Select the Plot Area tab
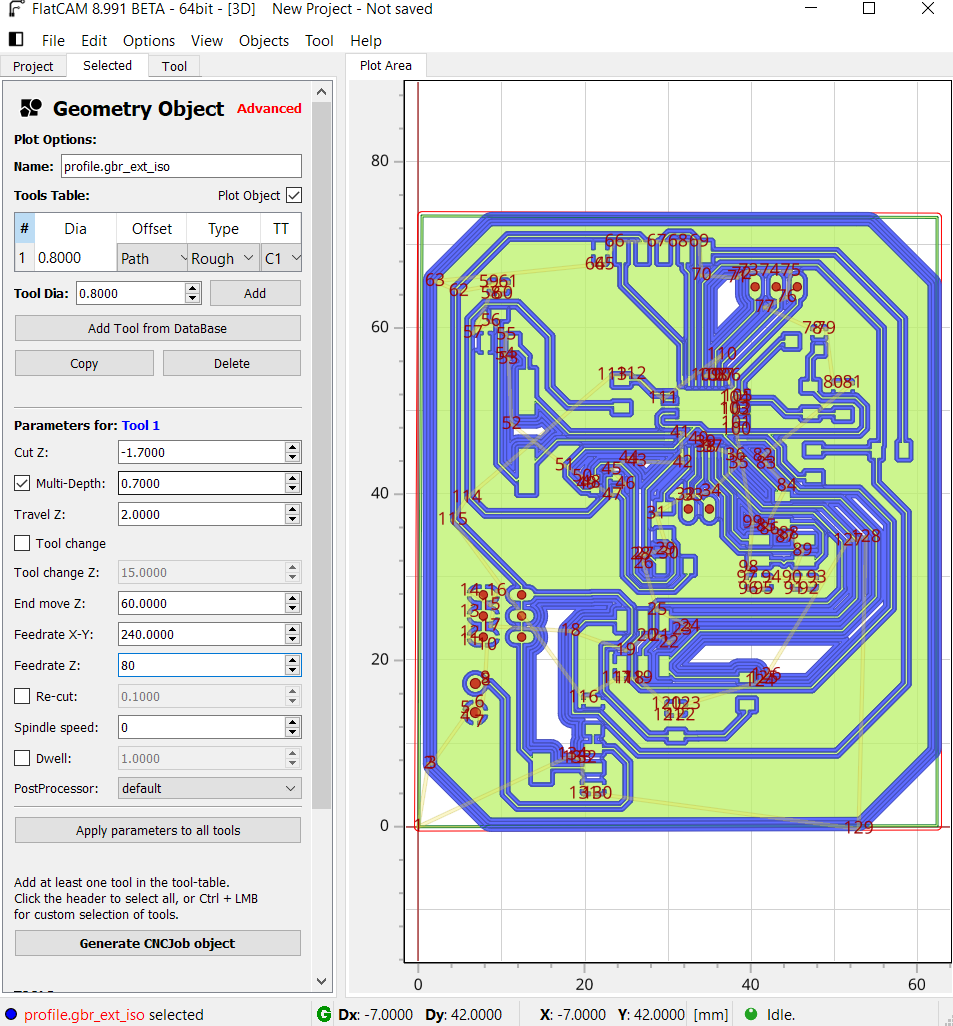This screenshot has width=953, height=1026. [386, 65]
